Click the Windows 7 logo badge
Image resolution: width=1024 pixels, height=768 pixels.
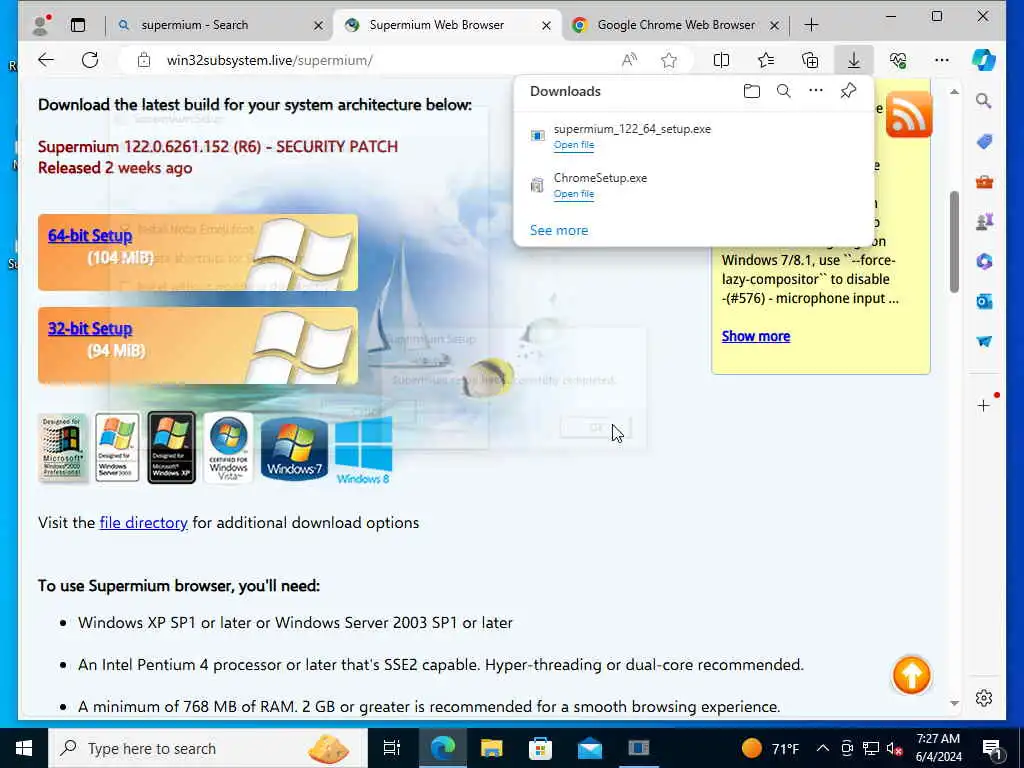294,449
